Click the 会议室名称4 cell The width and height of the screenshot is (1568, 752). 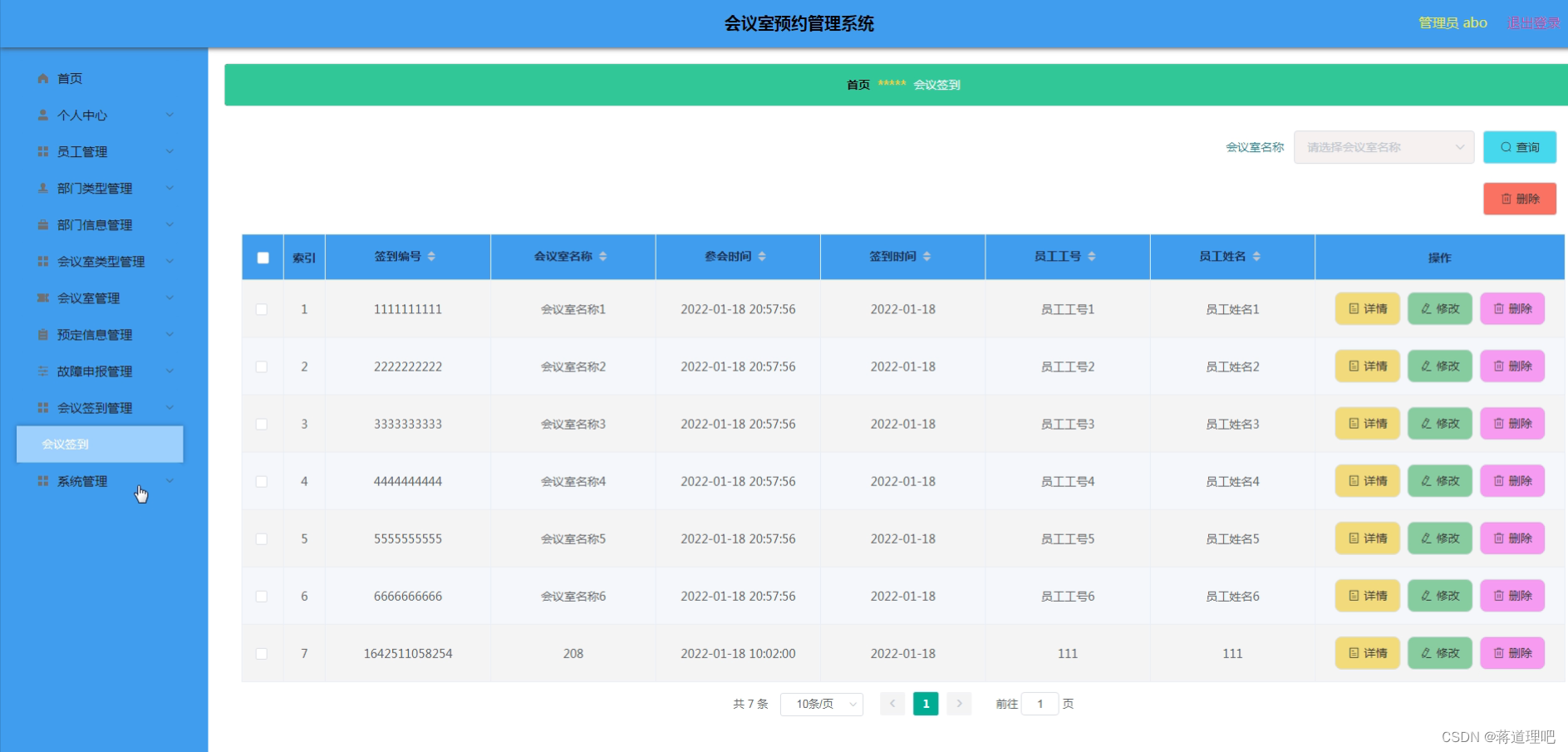tap(573, 481)
